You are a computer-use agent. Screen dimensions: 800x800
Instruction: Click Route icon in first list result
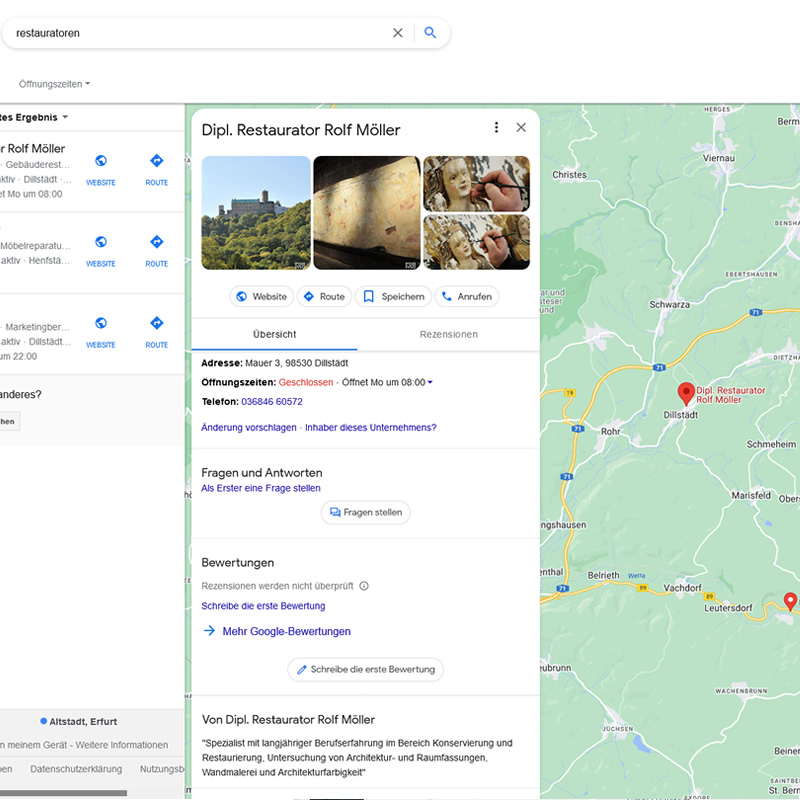coord(156,161)
